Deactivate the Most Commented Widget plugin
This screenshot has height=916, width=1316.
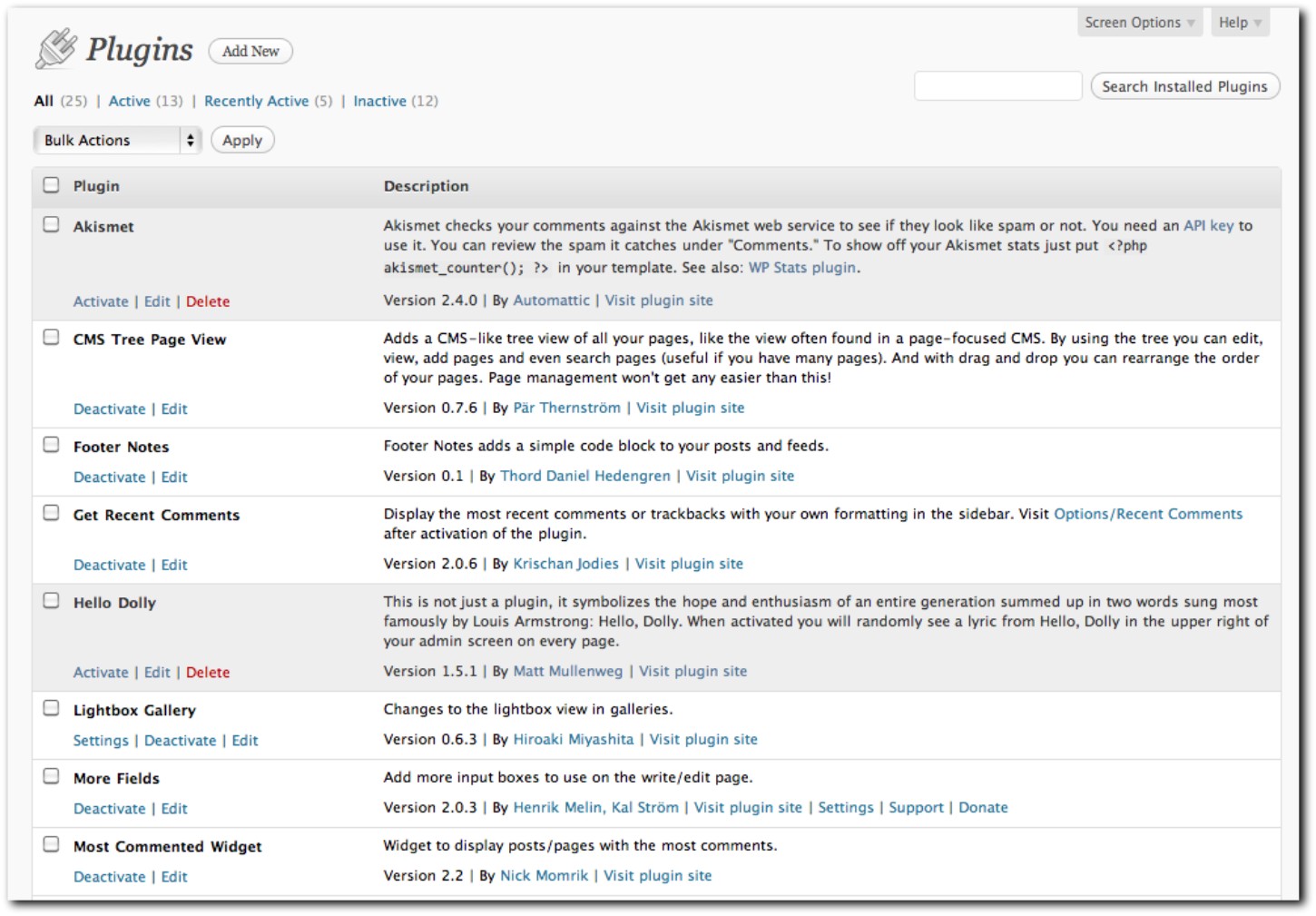109,877
